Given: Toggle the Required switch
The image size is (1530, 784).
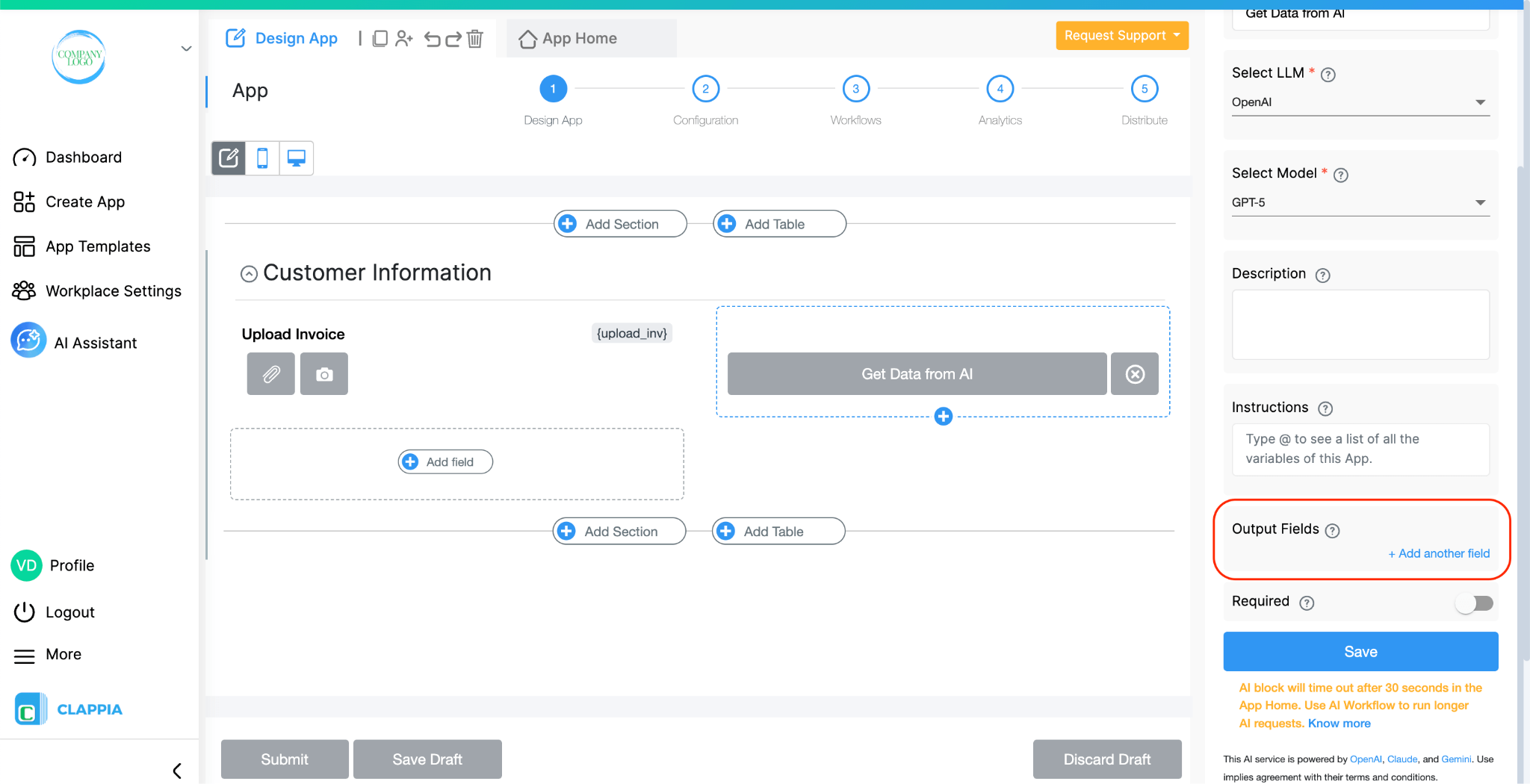Looking at the screenshot, I should pyautogui.click(x=1475, y=603).
